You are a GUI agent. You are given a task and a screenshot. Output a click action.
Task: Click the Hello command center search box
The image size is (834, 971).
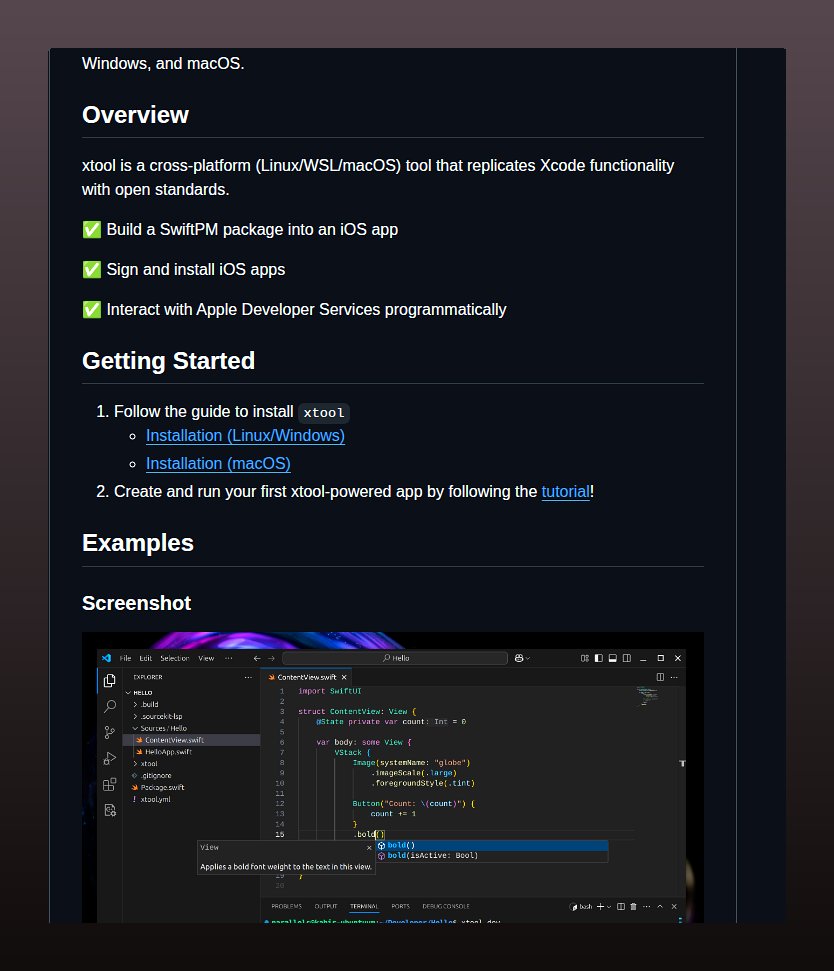pyautogui.click(x=395, y=658)
